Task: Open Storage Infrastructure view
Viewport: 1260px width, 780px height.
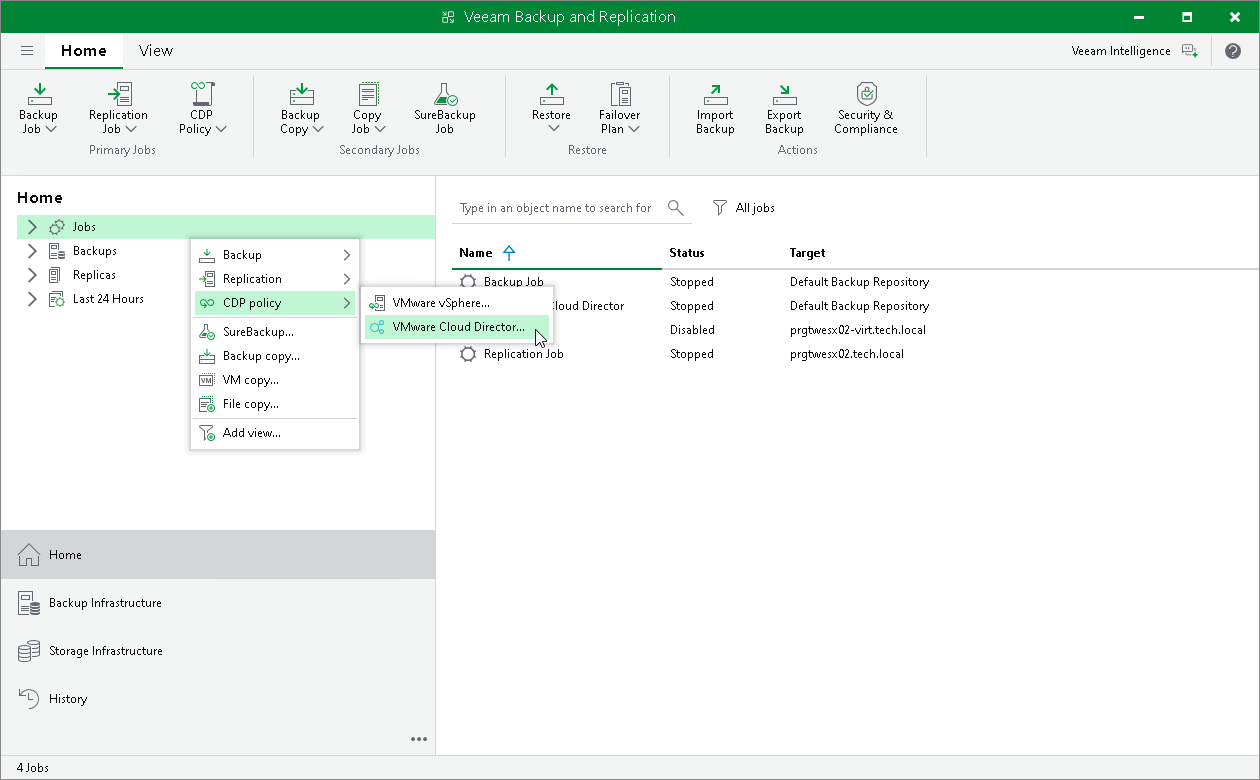Action: click(218, 650)
